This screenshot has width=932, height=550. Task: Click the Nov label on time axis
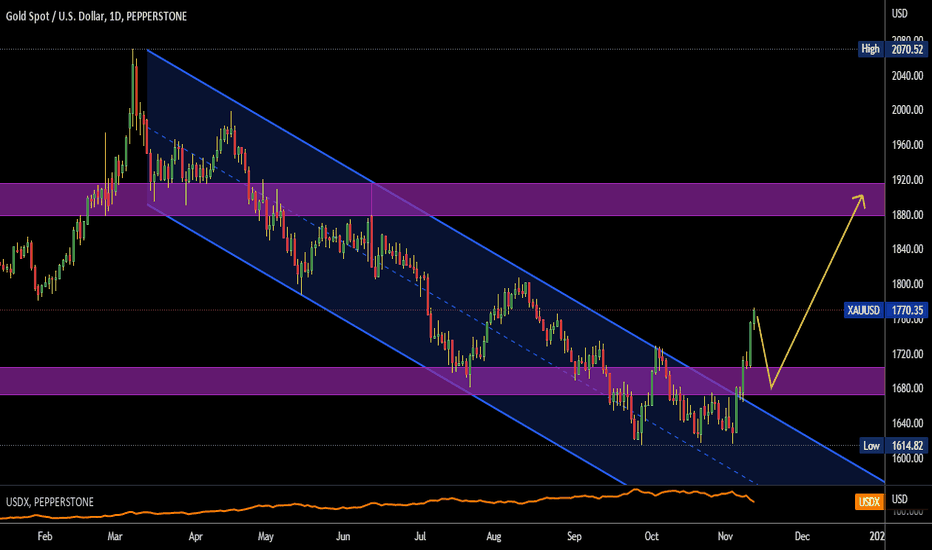[x=725, y=536]
